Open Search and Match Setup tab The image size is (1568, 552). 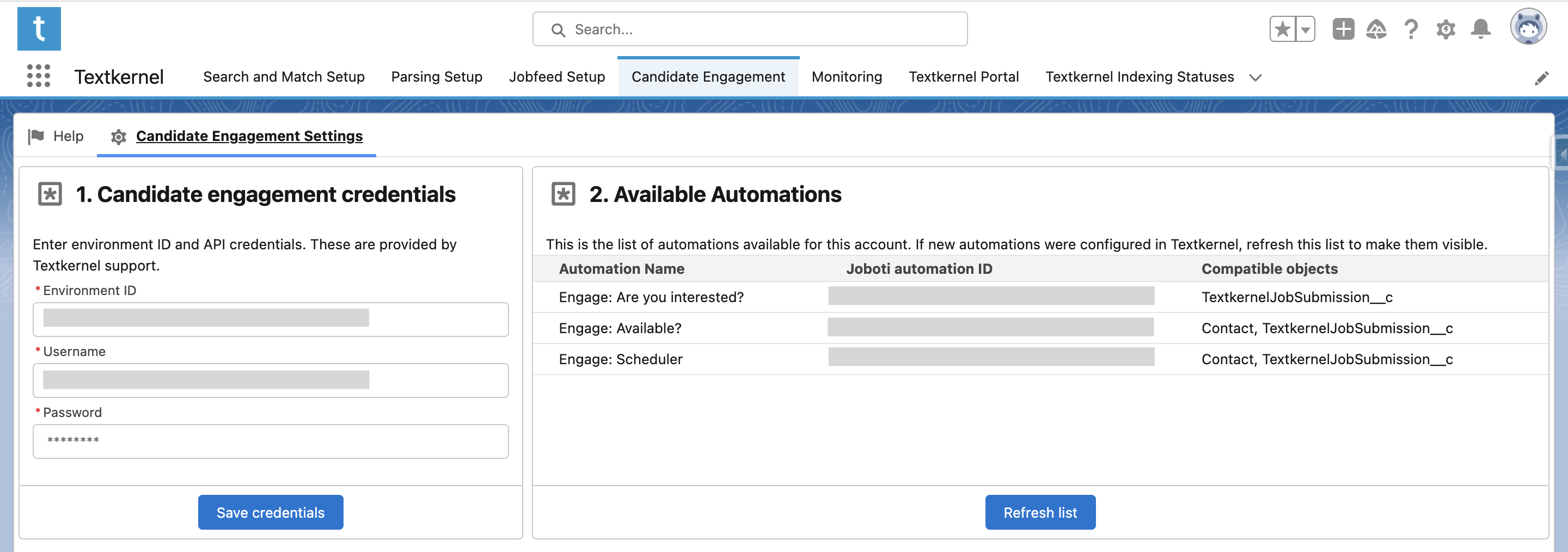pyautogui.click(x=284, y=77)
